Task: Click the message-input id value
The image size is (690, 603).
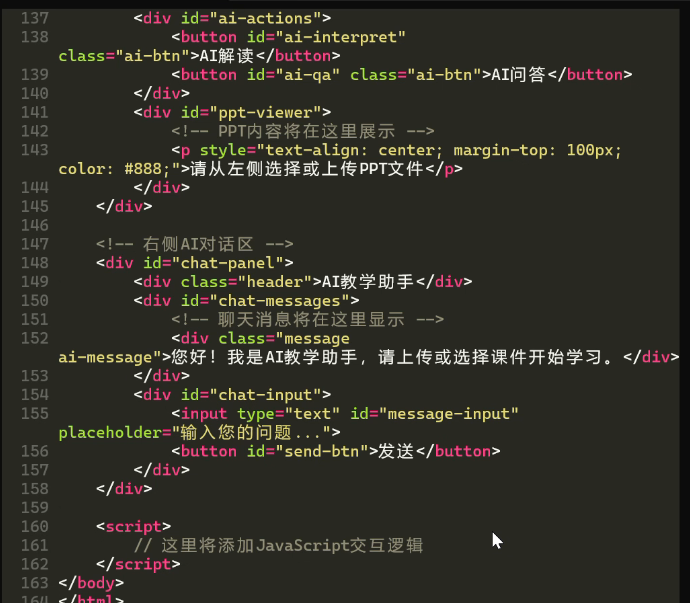Action: tap(448, 414)
